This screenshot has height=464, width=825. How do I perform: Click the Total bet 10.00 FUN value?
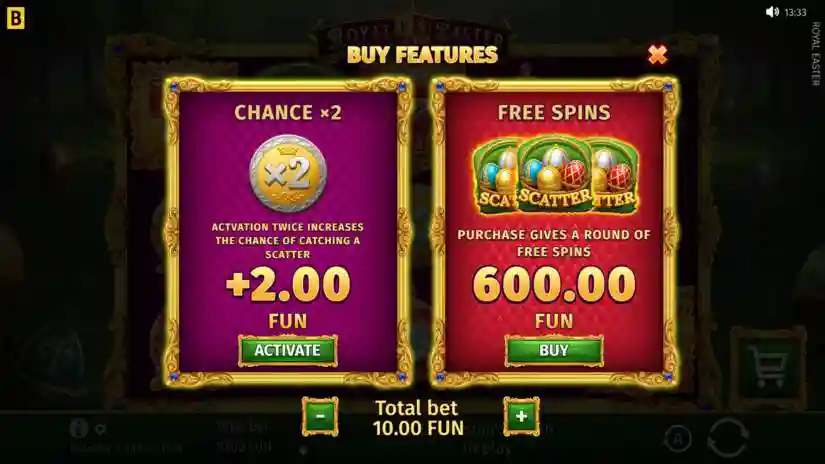coord(419,428)
